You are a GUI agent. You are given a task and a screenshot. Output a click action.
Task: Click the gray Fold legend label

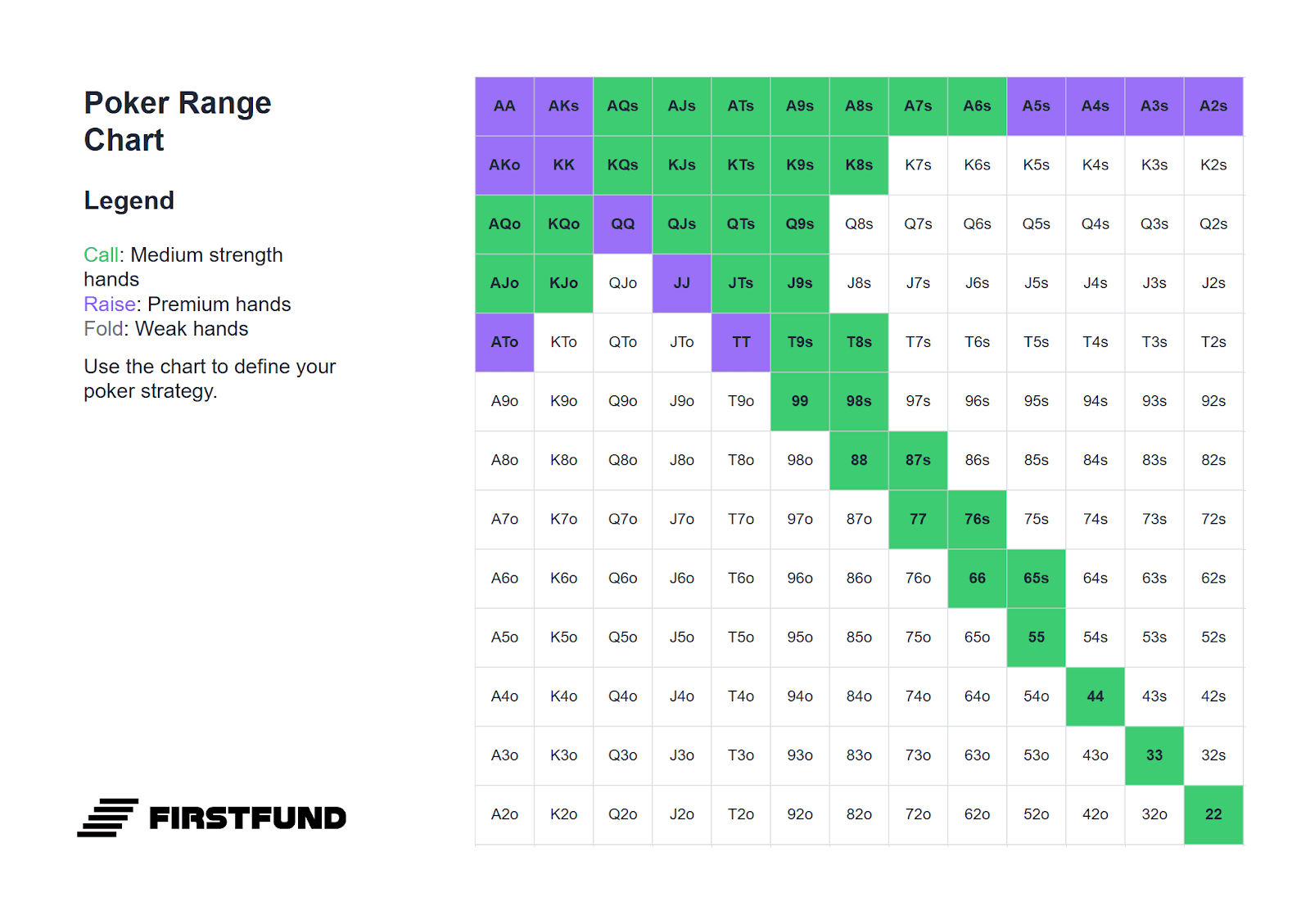pyautogui.click(x=104, y=329)
